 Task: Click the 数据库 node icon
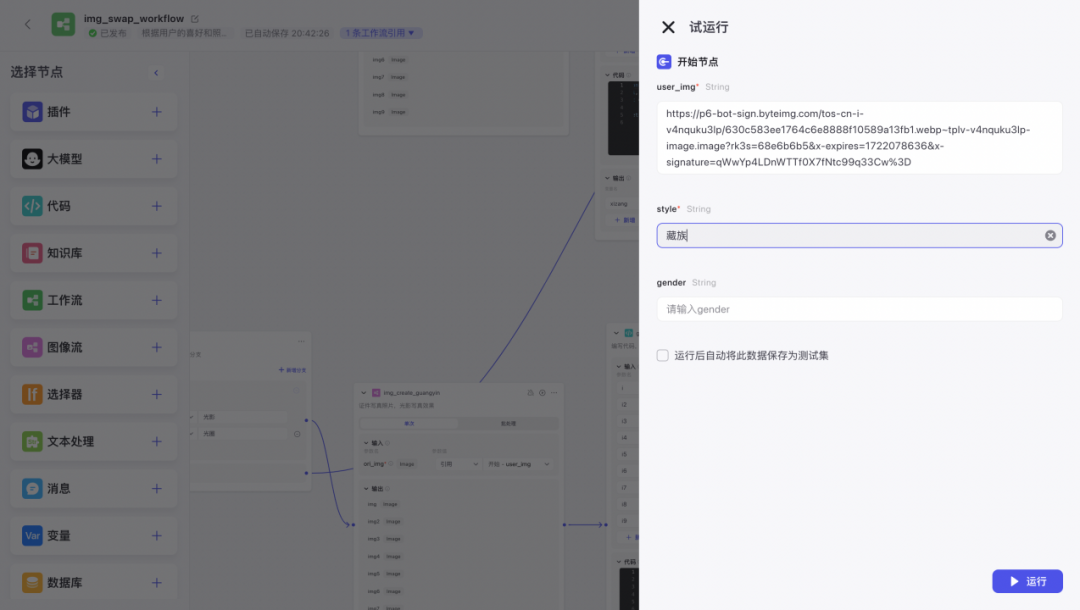click(x=32, y=583)
